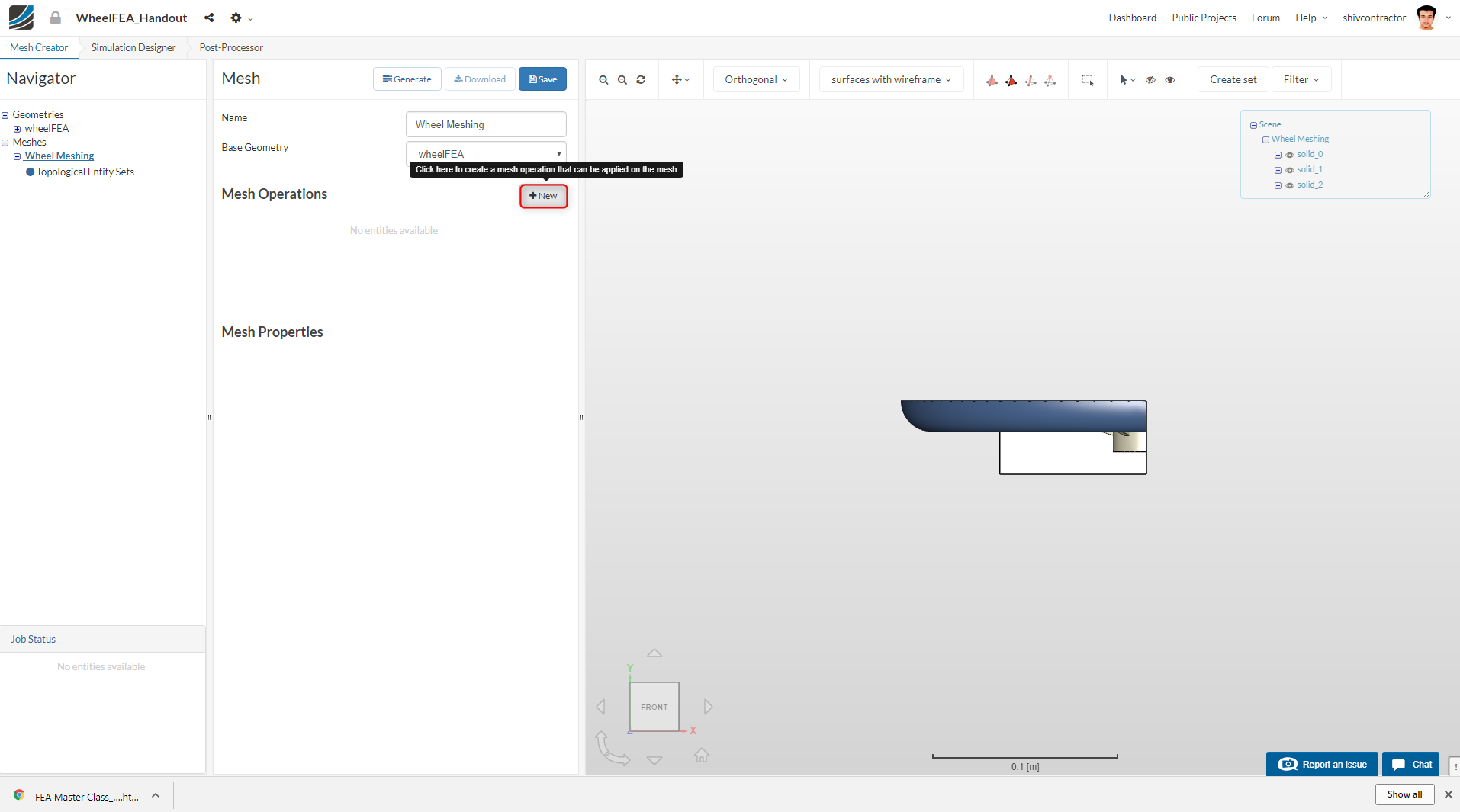Image resolution: width=1460 pixels, height=812 pixels.
Task: Rotate view left with the left arrow
Action: (600, 707)
